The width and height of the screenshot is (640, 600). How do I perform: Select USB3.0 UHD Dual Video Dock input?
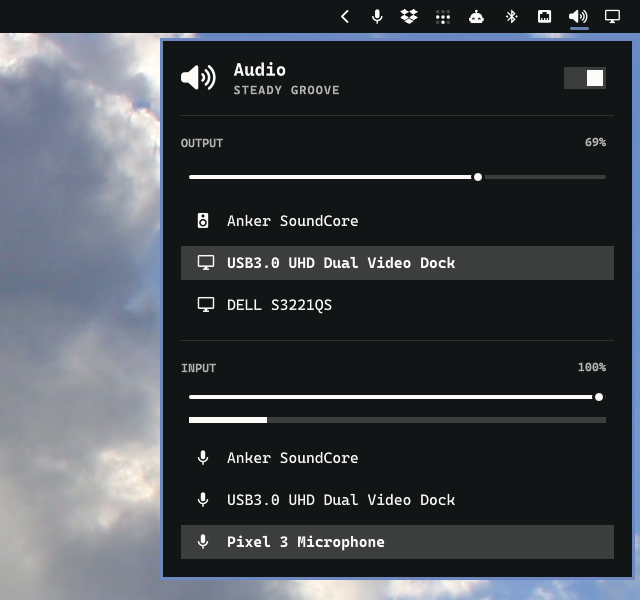coord(397,500)
